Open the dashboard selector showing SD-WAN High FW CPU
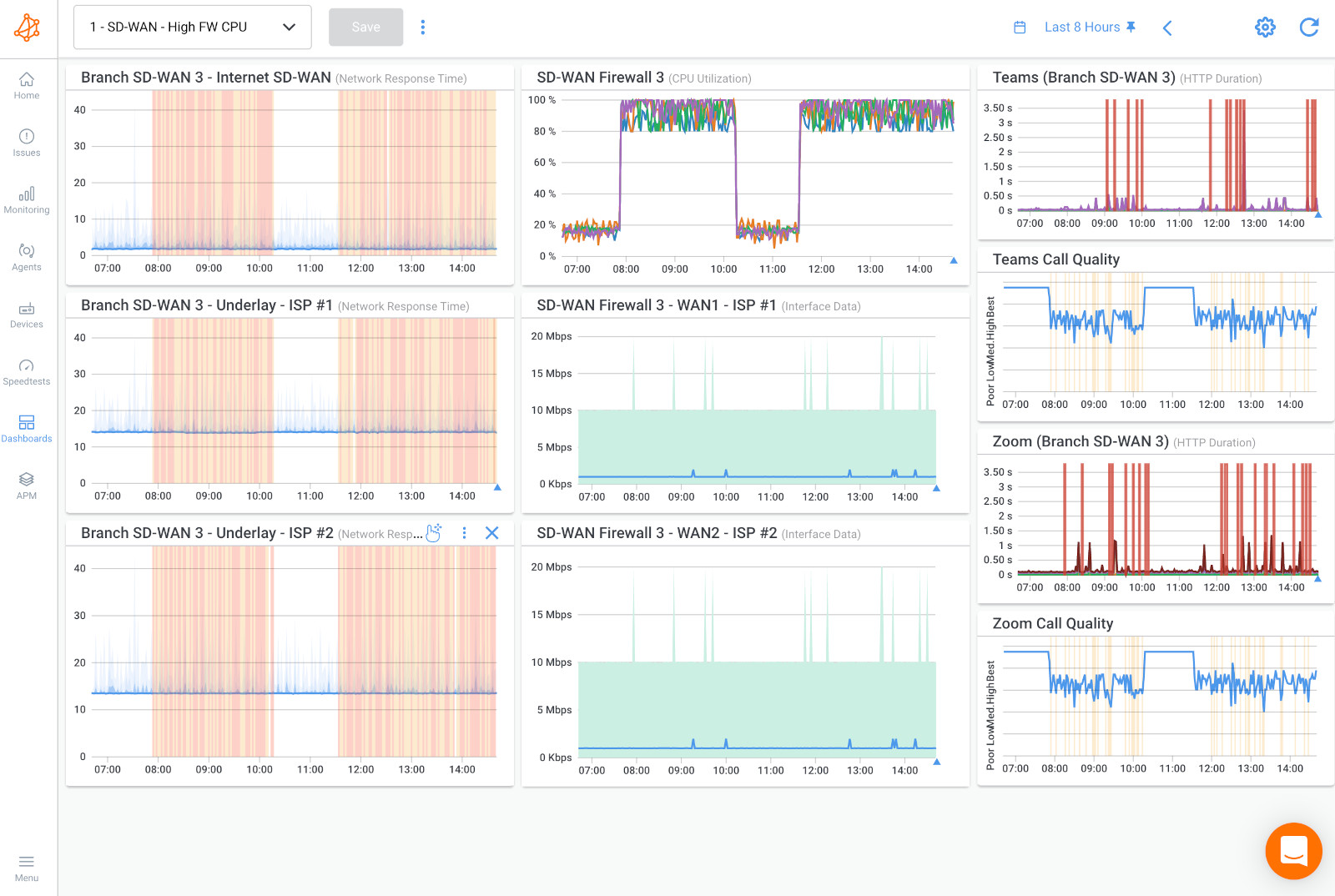Image resolution: width=1335 pixels, height=896 pixels. [x=192, y=27]
